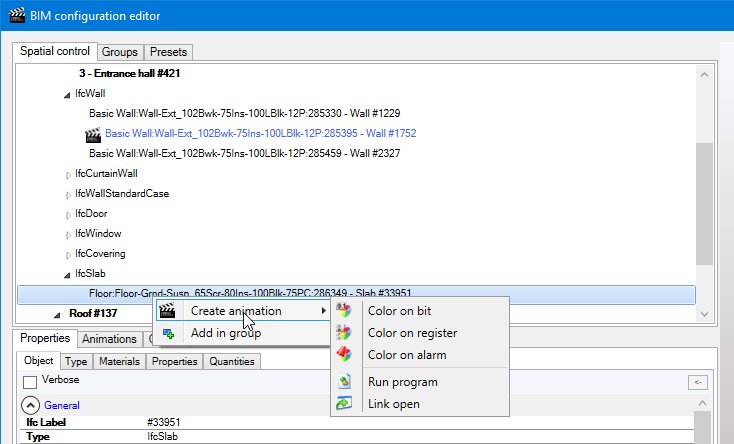
Task: Select Basic Wall item Wall #2327
Action: (x=258, y=154)
